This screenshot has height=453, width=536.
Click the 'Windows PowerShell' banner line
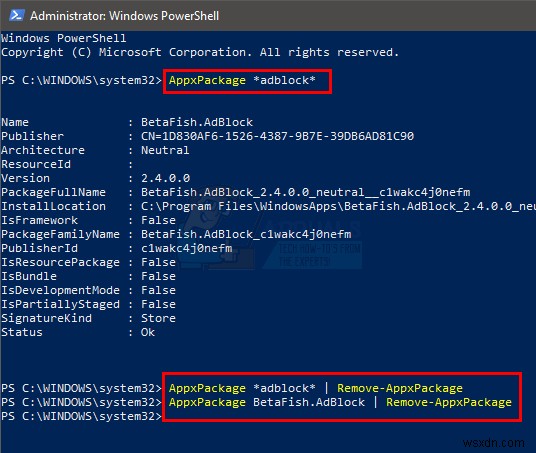(x=64, y=38)
